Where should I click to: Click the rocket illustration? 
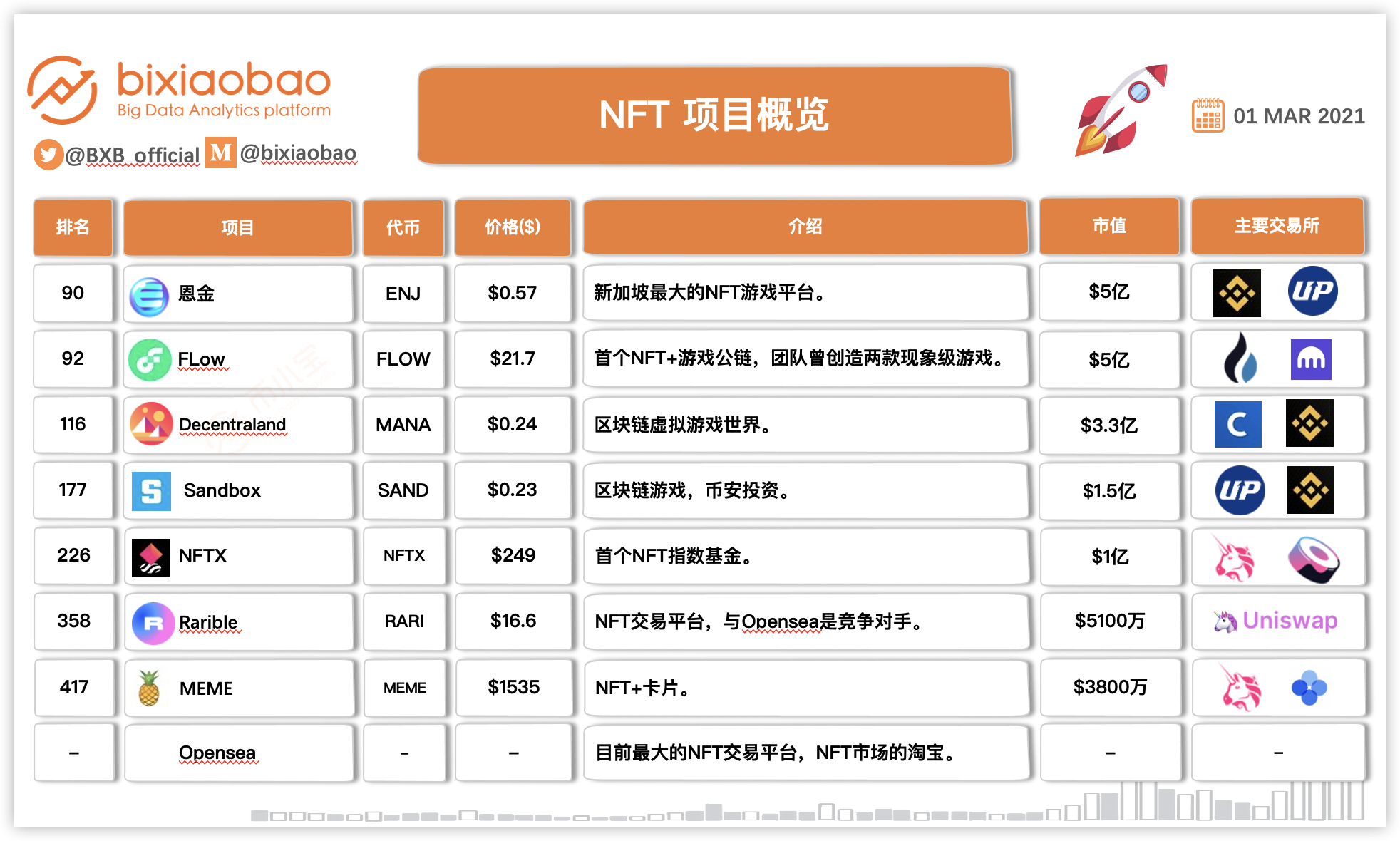pos(1120,110)
